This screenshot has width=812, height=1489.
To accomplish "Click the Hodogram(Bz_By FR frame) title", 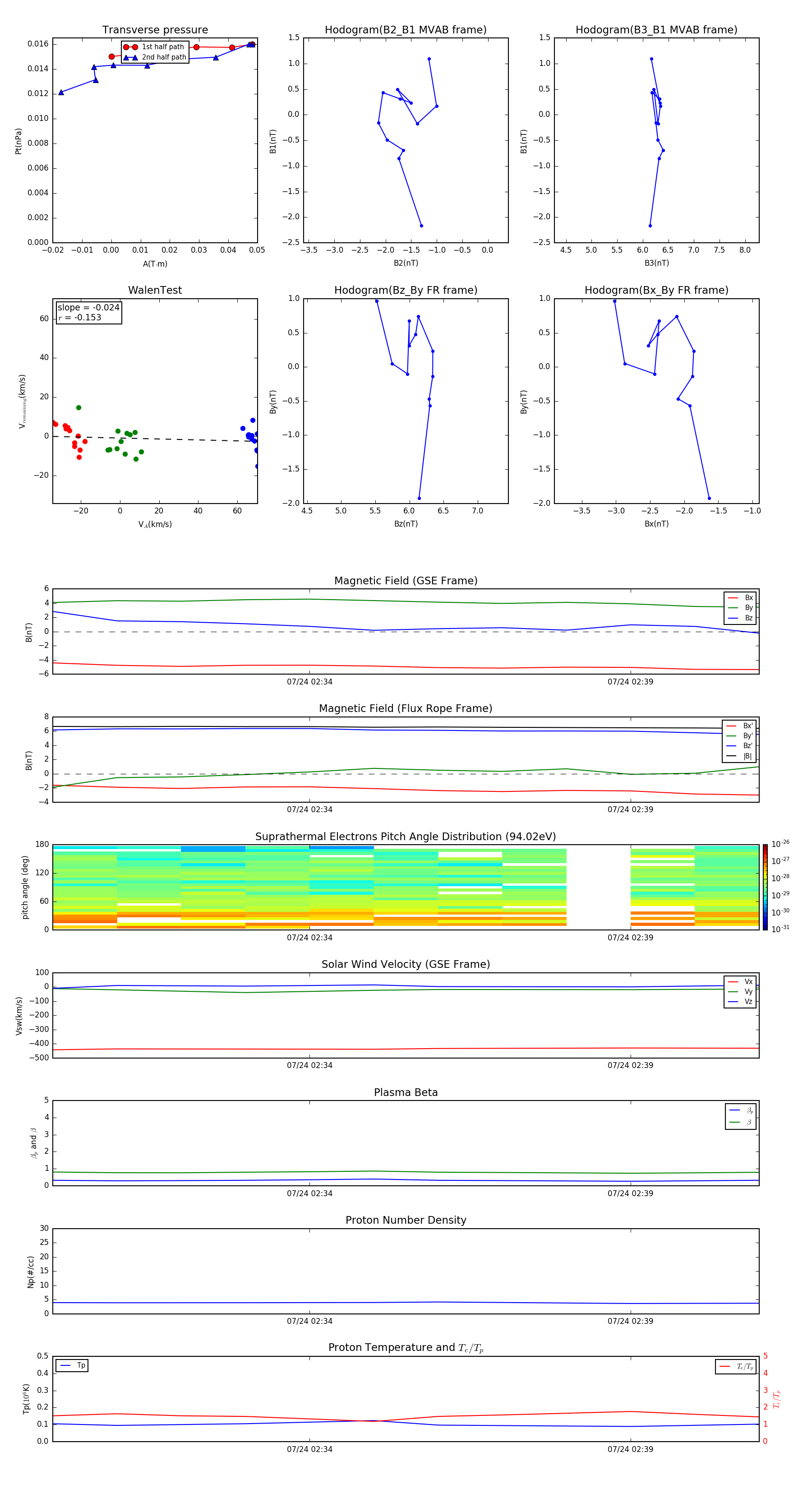I will point(406,290).
